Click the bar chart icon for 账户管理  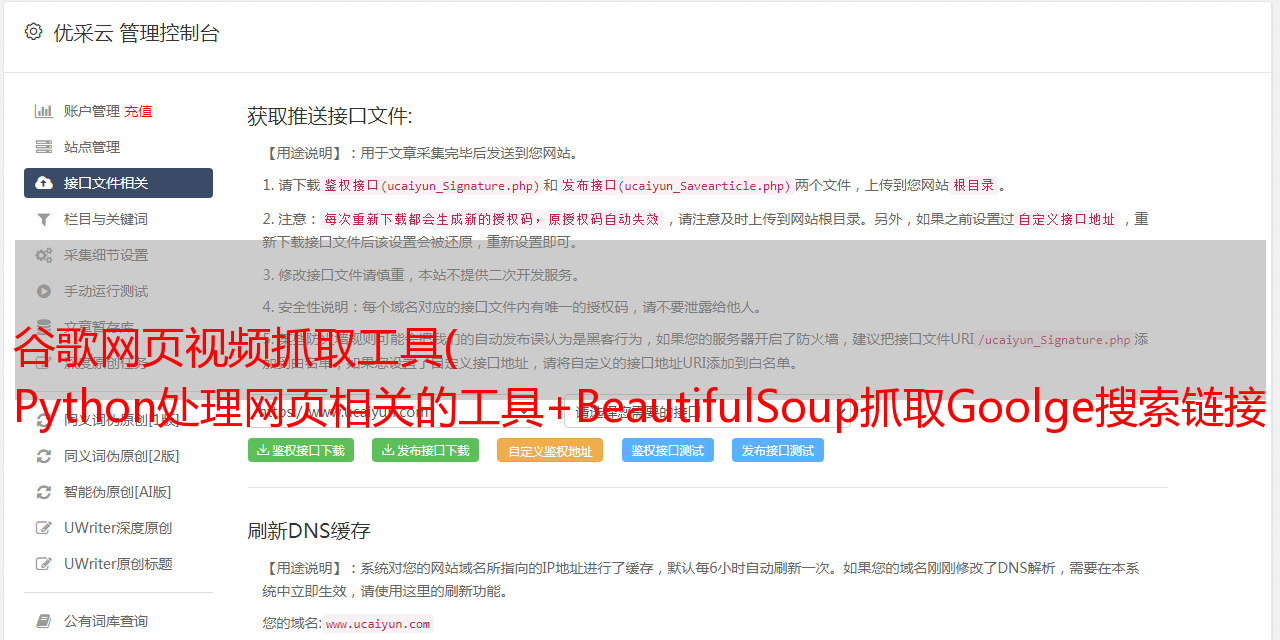click(x=44, y=111)
